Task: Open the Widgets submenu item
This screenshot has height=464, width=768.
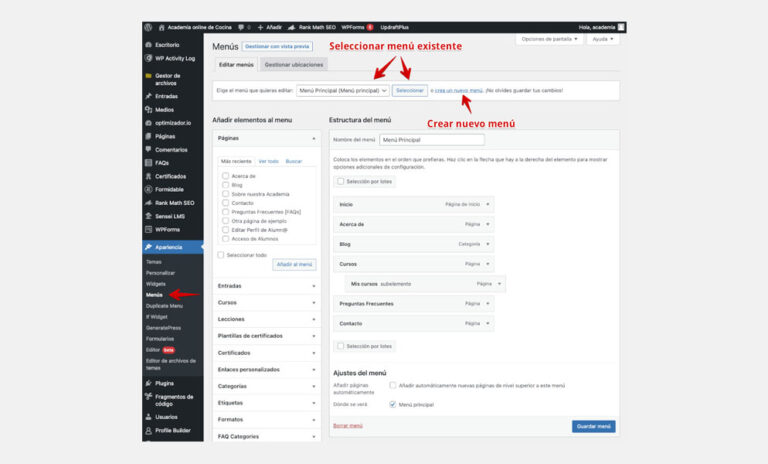Action: click(x=156, y=284)
